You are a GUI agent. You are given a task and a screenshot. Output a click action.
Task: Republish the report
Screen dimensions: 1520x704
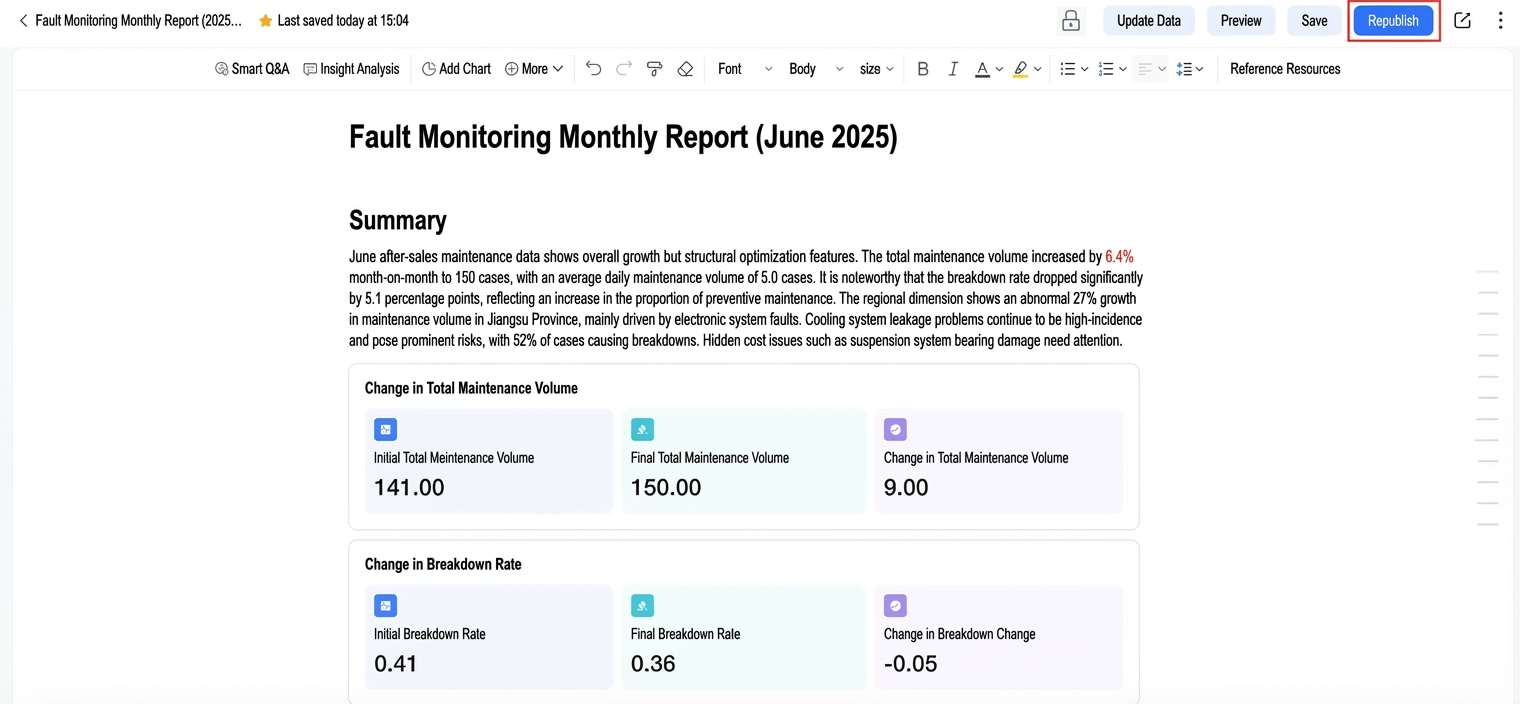pos(1393,20)
